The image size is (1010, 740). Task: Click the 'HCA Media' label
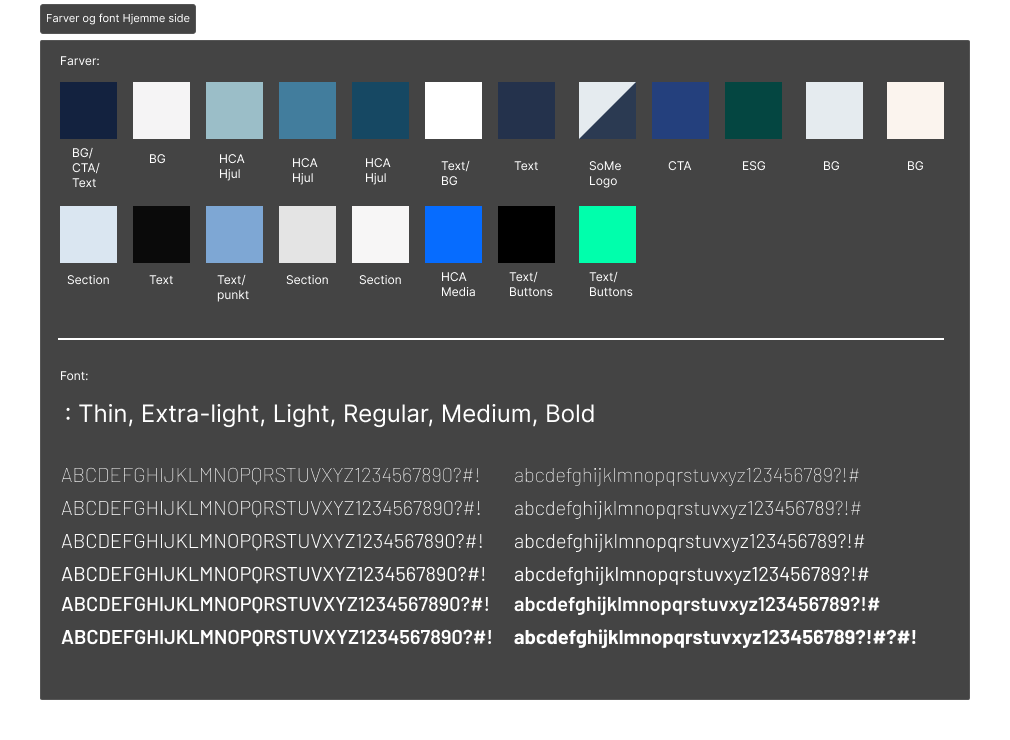click(x=458, y=284)
